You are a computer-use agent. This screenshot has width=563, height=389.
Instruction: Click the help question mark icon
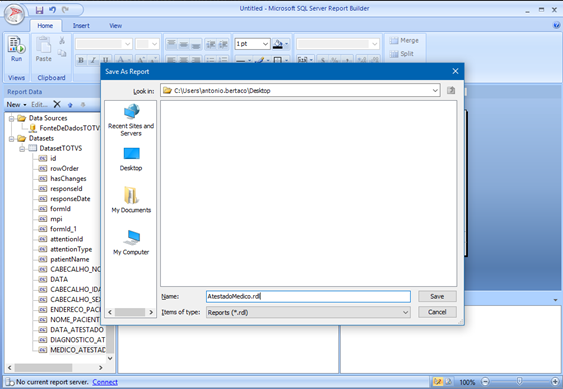[x=556, y=25]
